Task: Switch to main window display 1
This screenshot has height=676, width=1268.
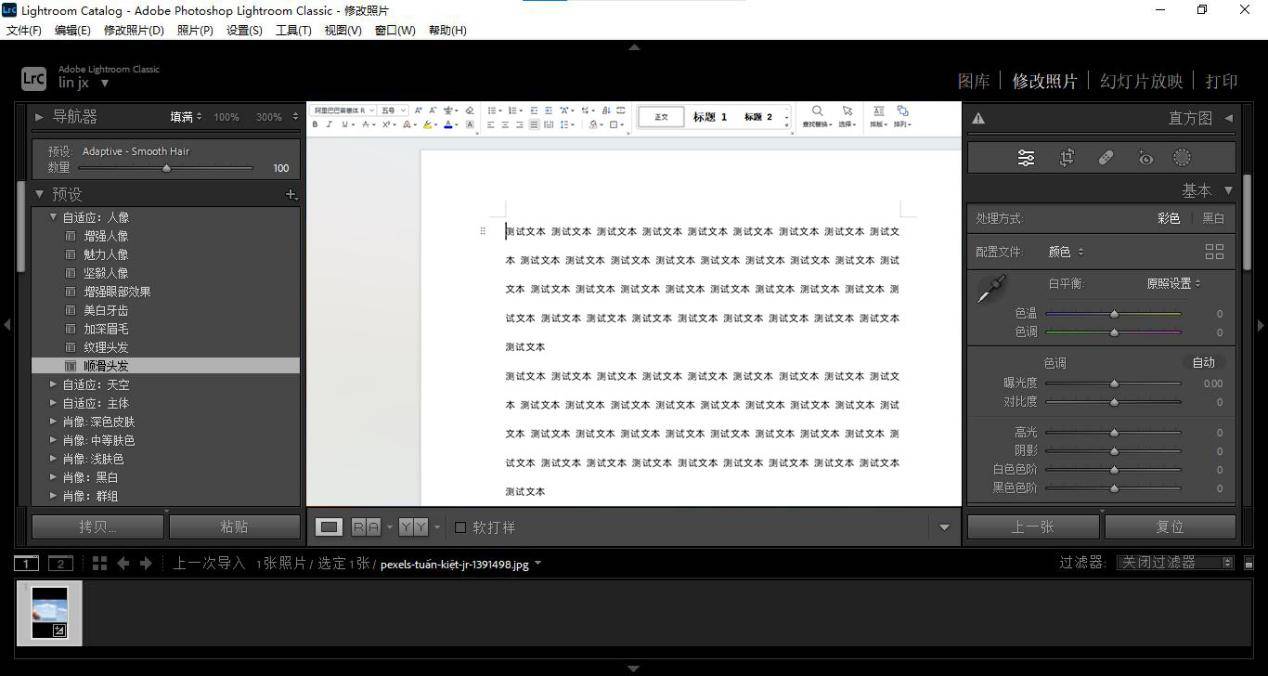Action: 27,563
